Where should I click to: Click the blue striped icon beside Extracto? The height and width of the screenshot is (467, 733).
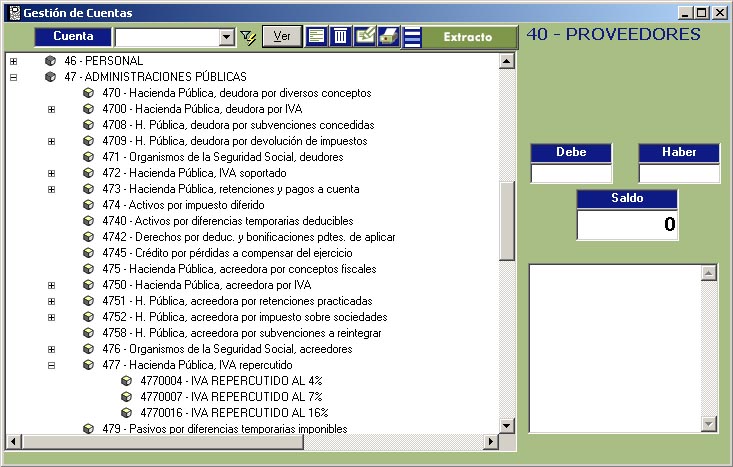(412, 37)
